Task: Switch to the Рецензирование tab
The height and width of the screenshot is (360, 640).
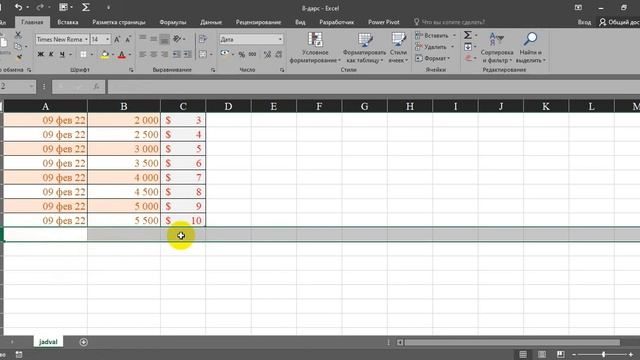Action: click(258, 22)
